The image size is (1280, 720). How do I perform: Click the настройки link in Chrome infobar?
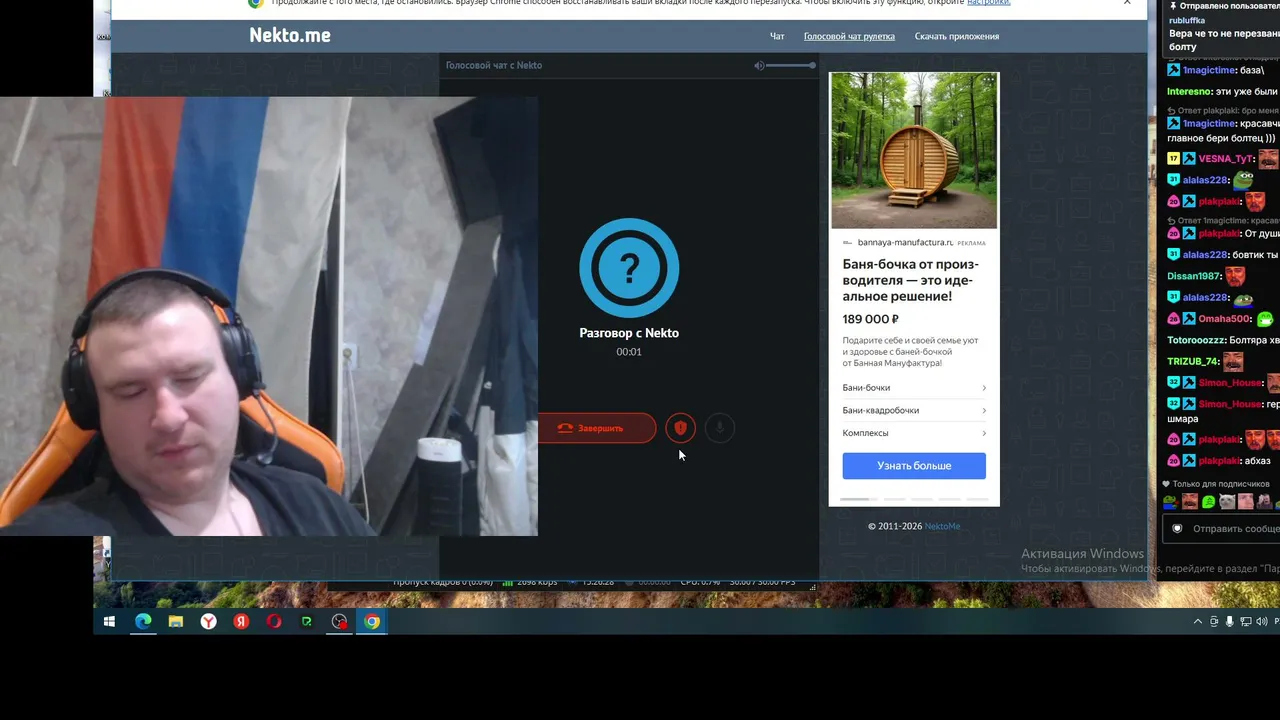988,3
